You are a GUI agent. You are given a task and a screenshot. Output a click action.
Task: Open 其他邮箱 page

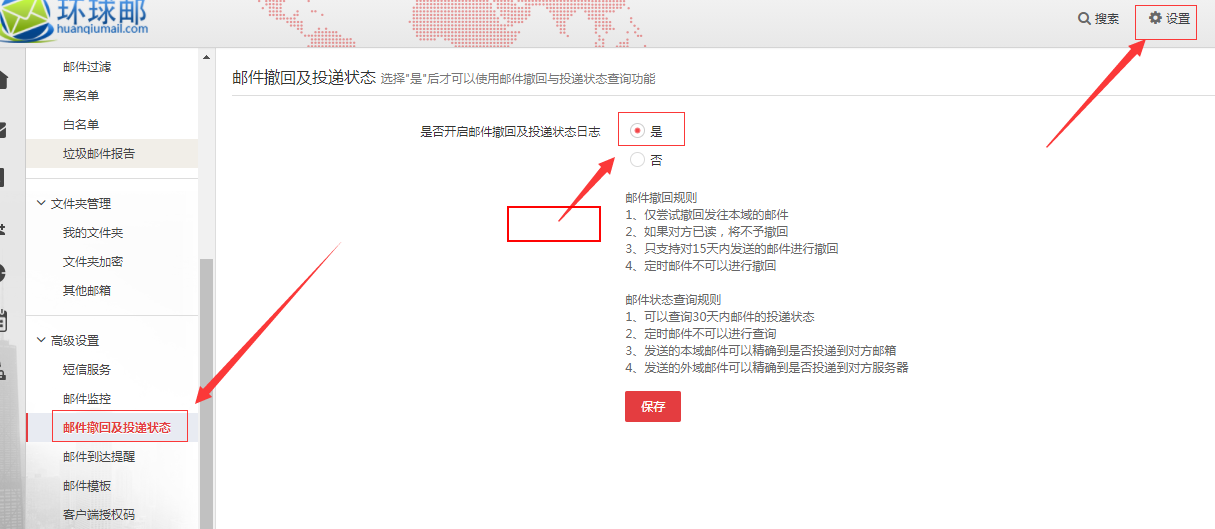87,291
